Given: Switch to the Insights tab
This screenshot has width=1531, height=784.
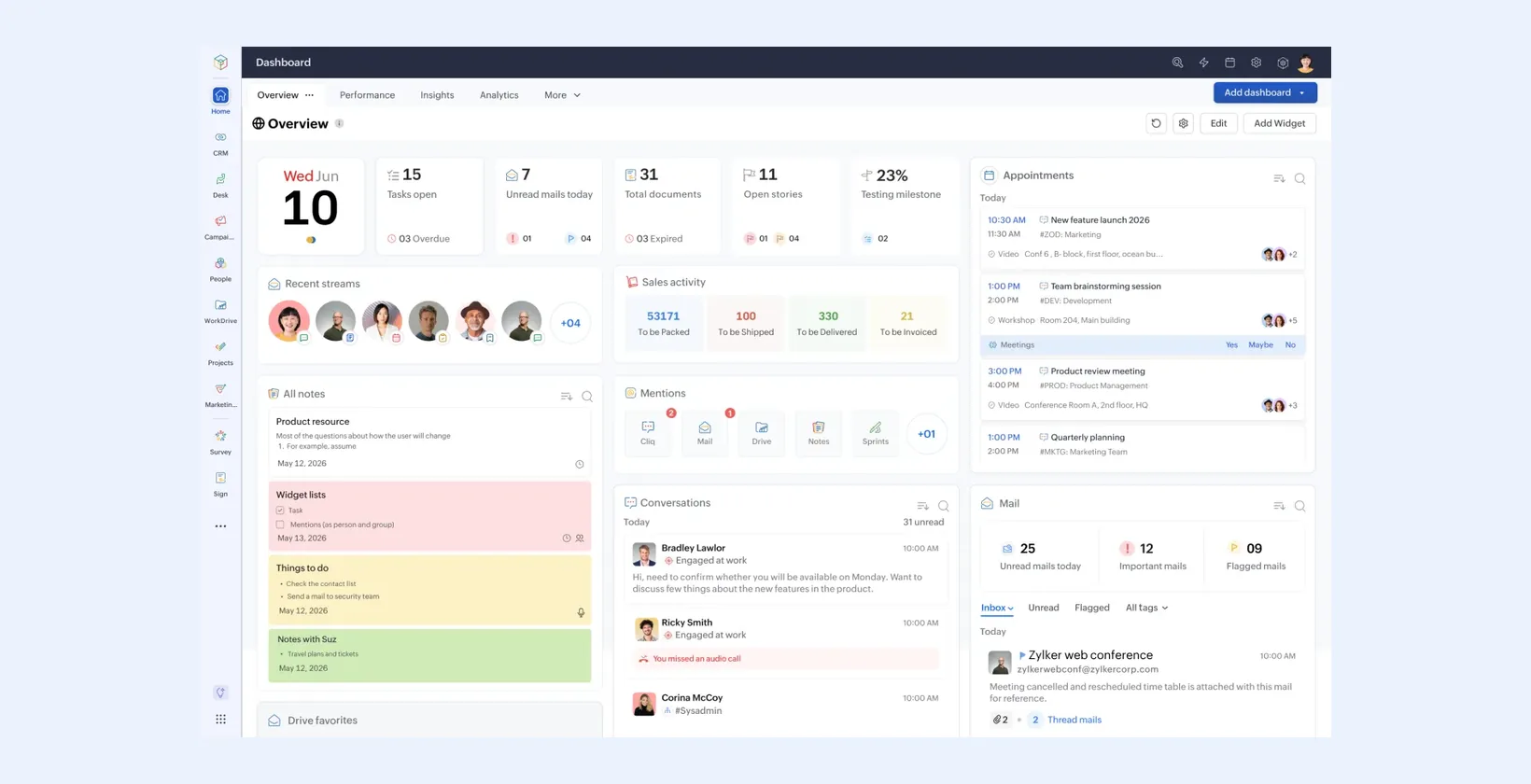Looking at the screenshot, I should [x=437, y=95].
